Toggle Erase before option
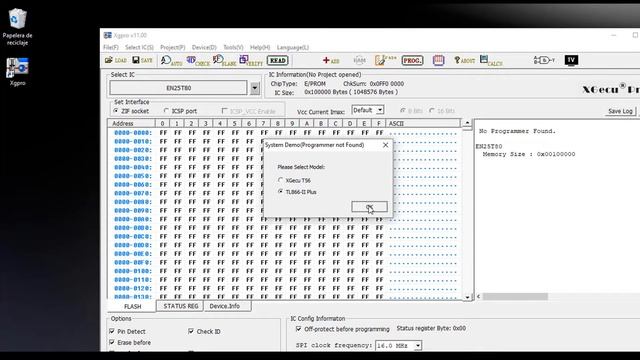Image resolution: width=640 pixels, height=360 pixels. click(x=130, y=342)
